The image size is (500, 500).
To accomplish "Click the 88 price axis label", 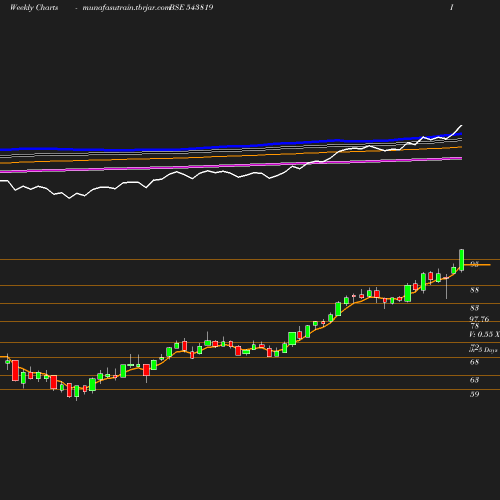I will (x=474, y=290).
